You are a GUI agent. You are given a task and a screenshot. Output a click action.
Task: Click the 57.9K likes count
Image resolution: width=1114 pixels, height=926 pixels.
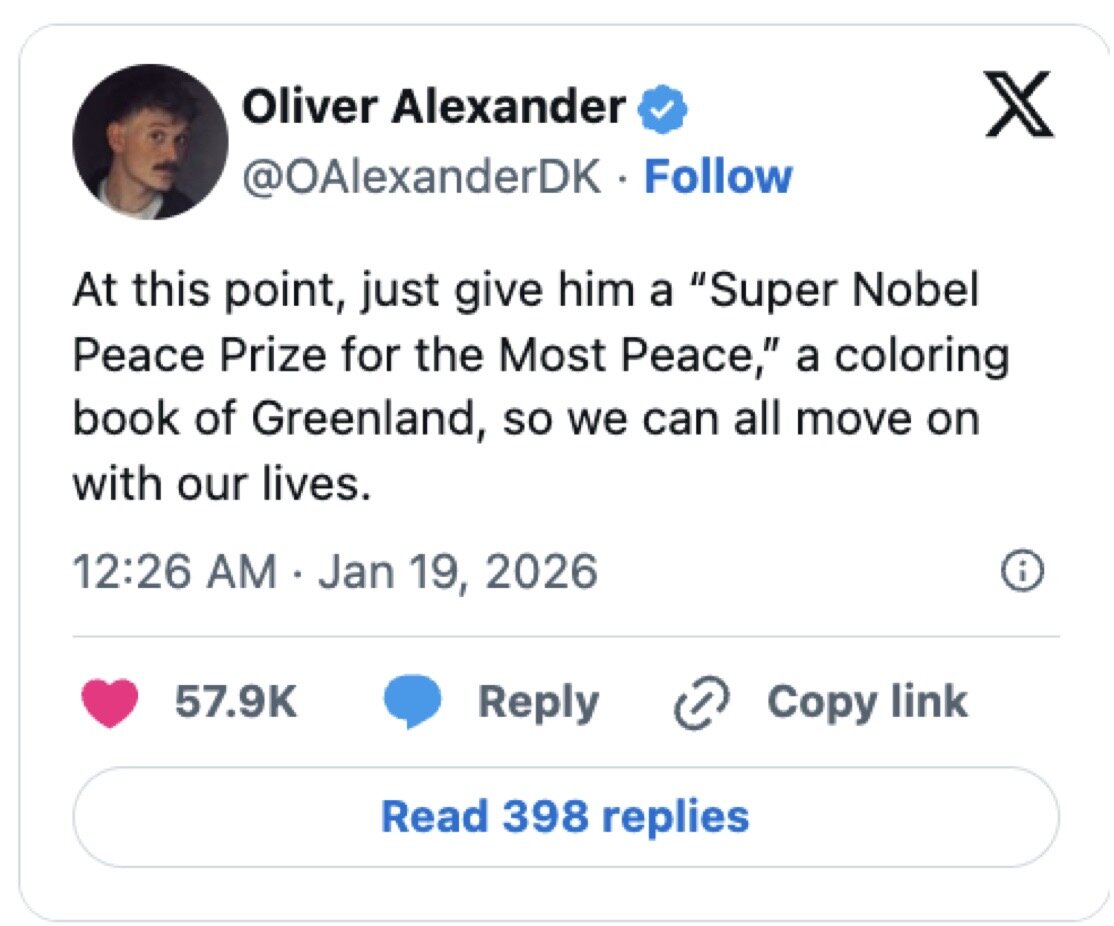[x=236, y=702]
